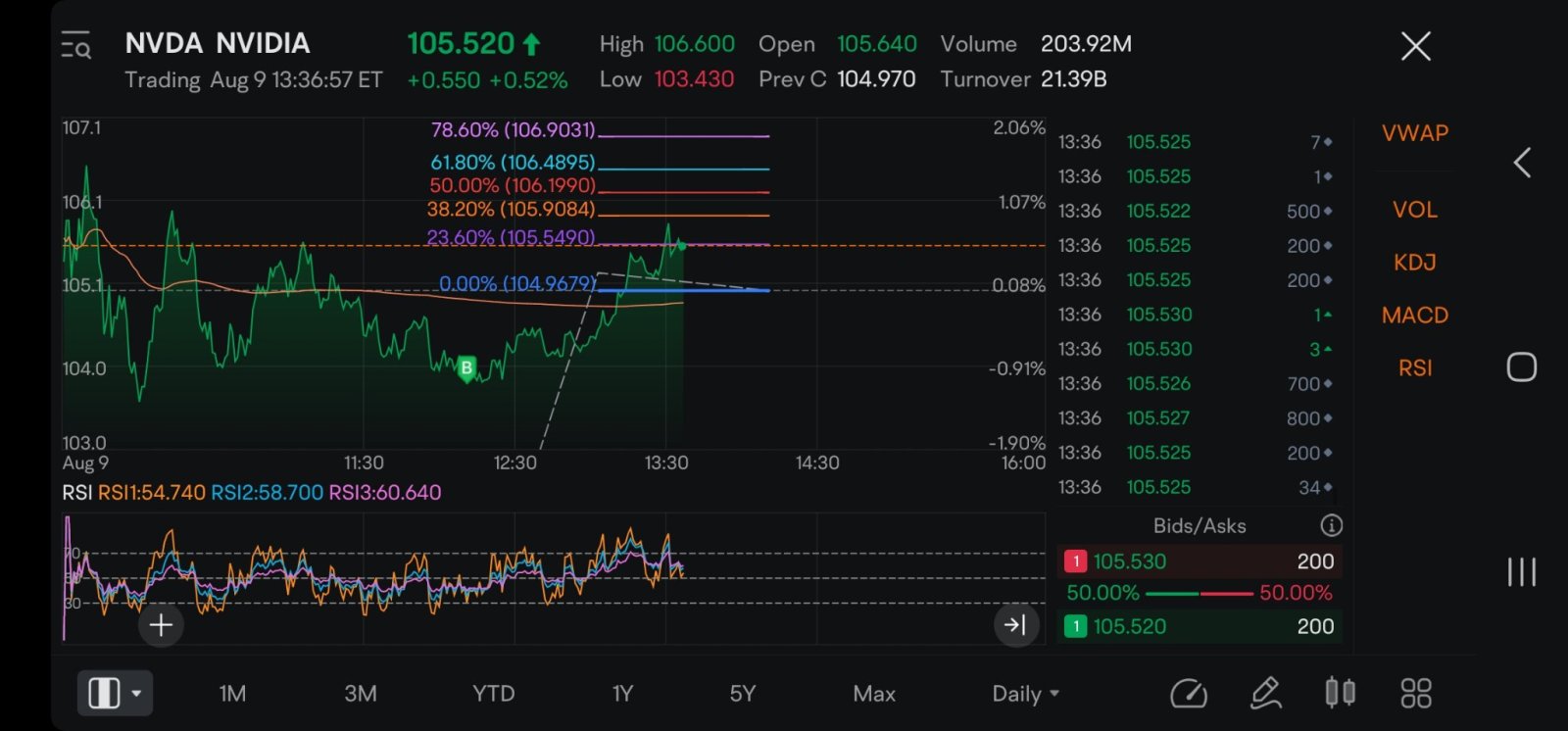Tap the Volume 203.92M value
Image resolution: width=1568 pixels, height=731 pixels.
coord(1086,44)
